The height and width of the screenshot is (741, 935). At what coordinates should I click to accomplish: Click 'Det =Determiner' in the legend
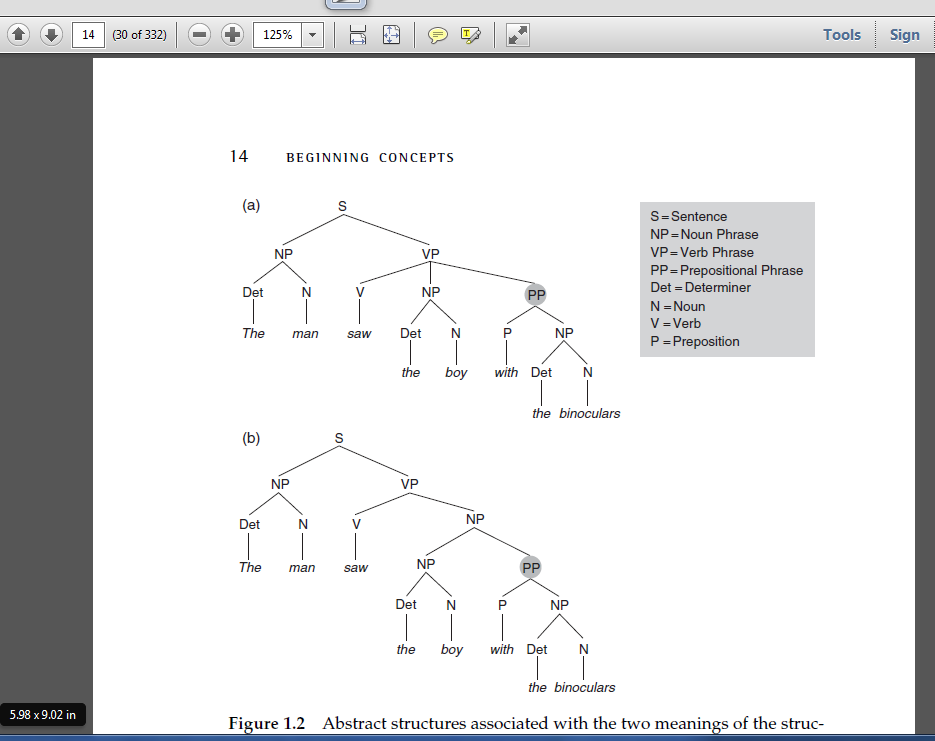[700, 287]
